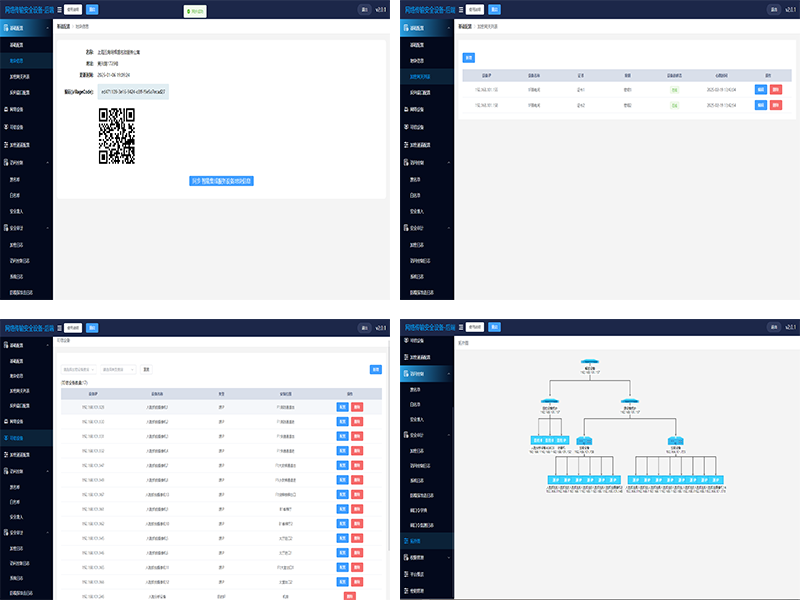Collapse the top sidebar group chevron on the gateway list page
The height and width of the screenshot is (600, 800).
pos(449,29)
